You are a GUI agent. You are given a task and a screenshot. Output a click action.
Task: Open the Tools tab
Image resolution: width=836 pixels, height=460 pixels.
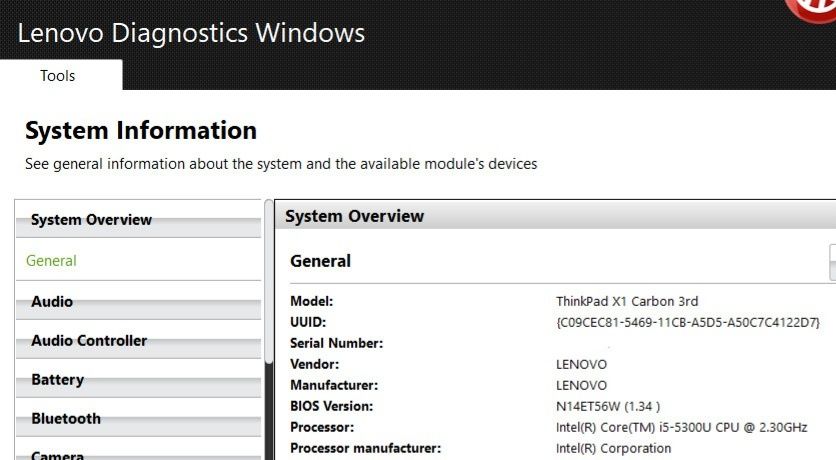(x=61, y=75)
